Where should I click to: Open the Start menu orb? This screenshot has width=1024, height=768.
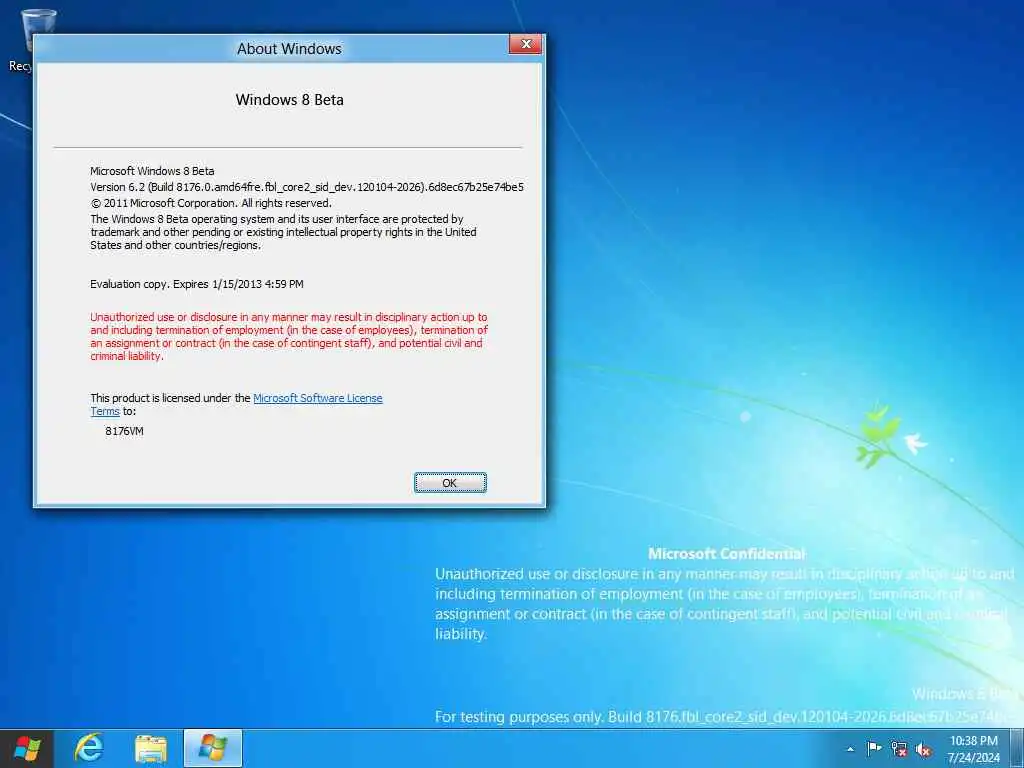click(27, 748)
